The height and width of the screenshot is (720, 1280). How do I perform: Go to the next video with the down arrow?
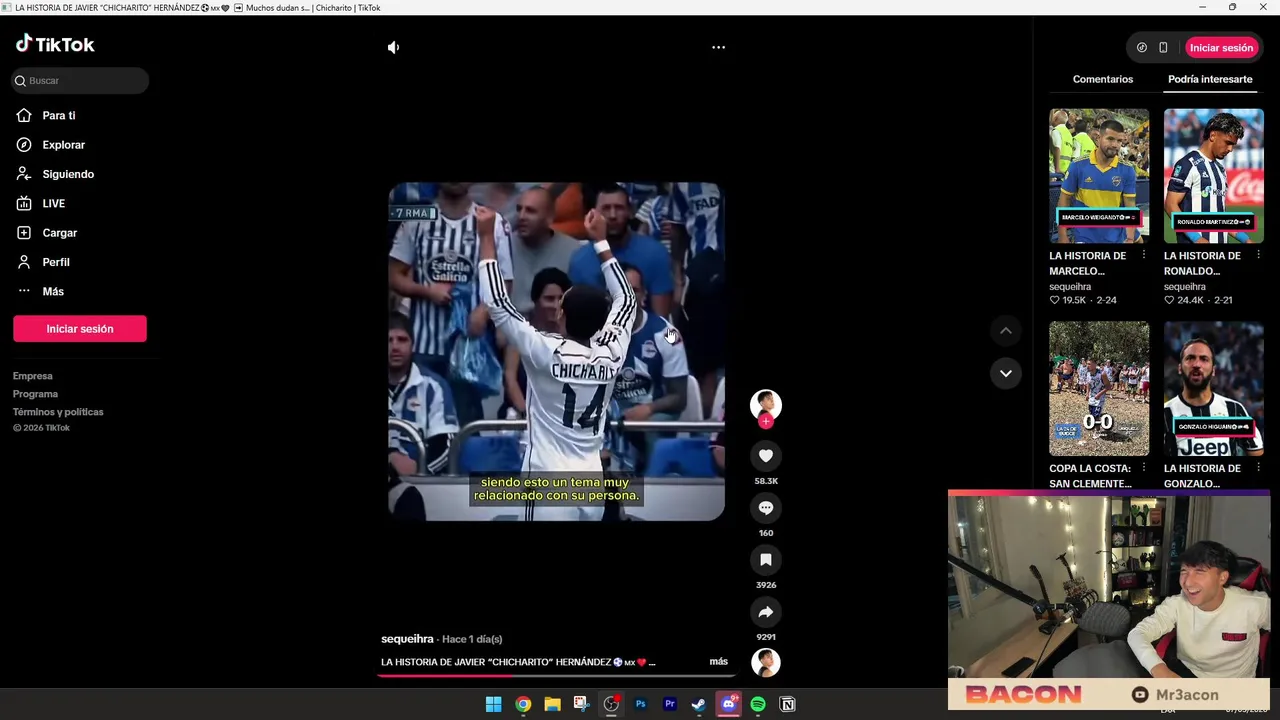click(1006, 373)
